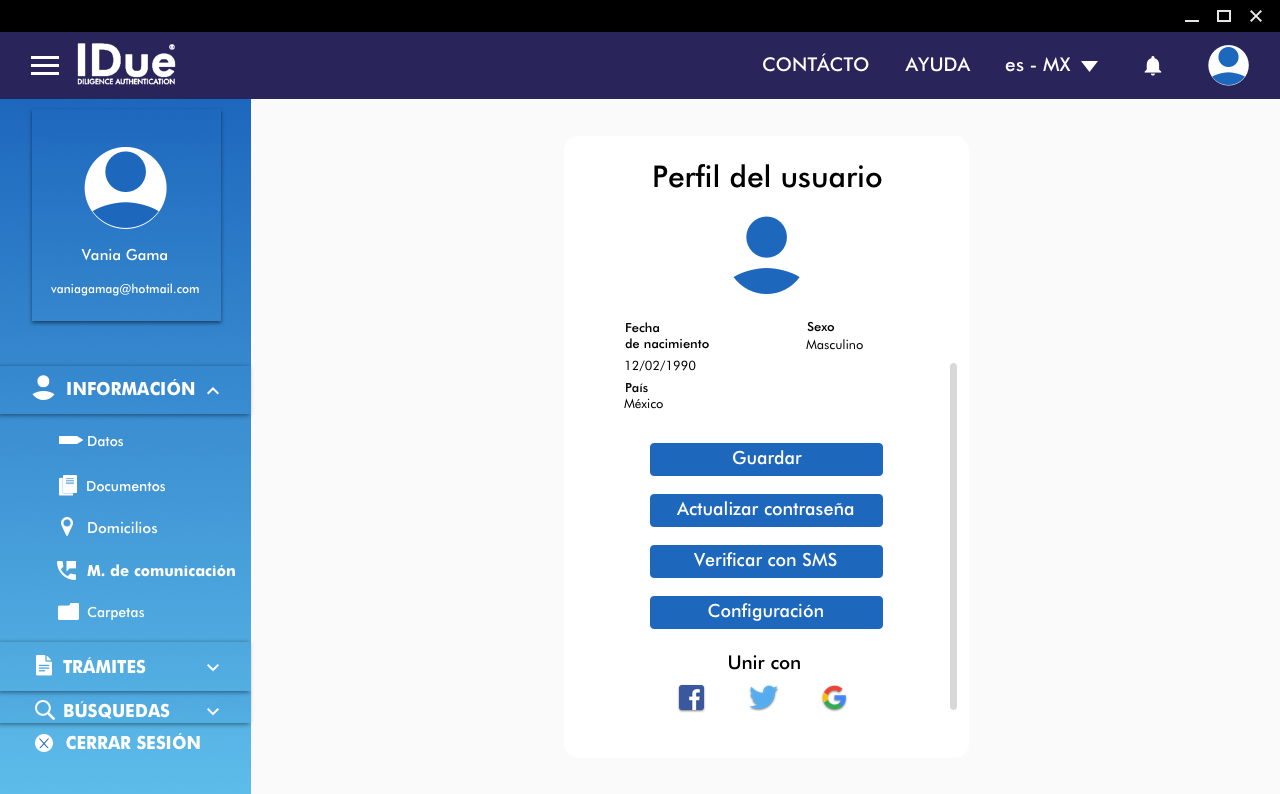1280x794 pixels.
Task: Open the Ayuda menu item
Action: point(937,65)
